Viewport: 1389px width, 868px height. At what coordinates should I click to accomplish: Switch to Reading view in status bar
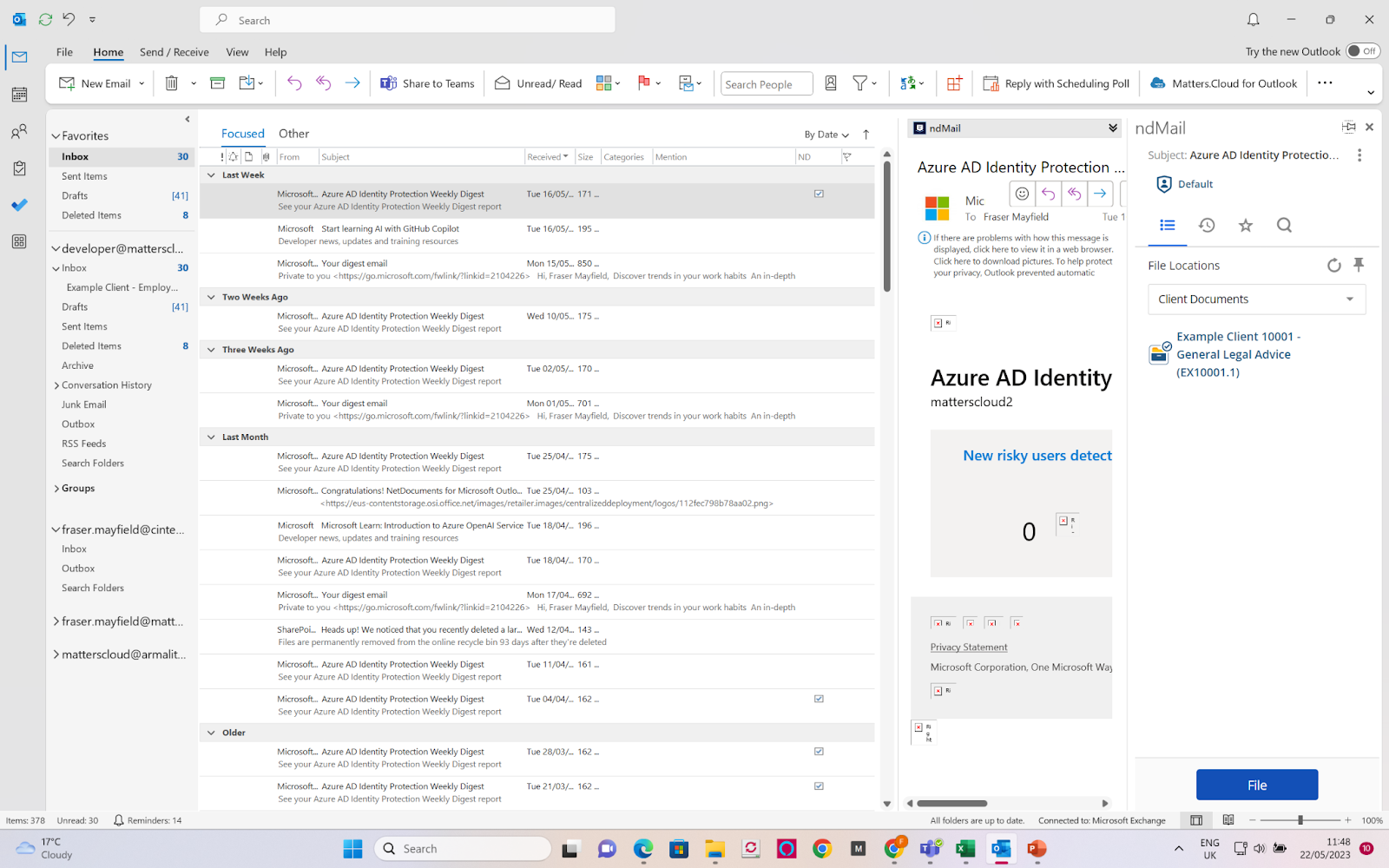click(x=1228, y=820)
